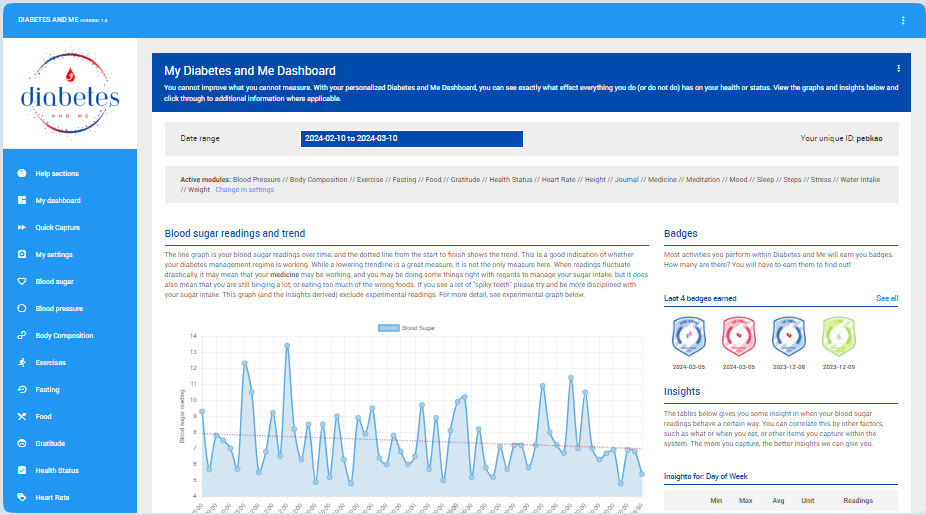Click the My dashboard icon in sidebar
Screen dimensions: 926x515
[x=22, y=200]
